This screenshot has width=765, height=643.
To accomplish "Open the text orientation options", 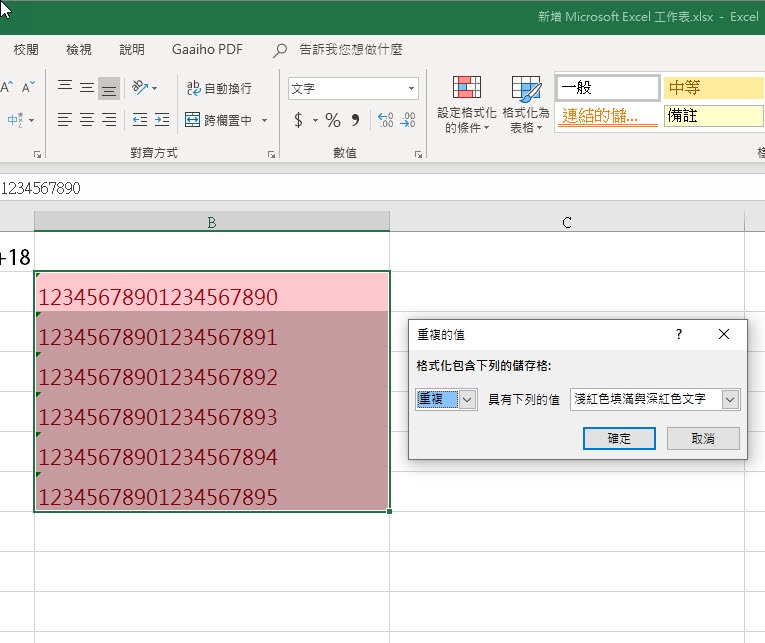I will point(145,88).
